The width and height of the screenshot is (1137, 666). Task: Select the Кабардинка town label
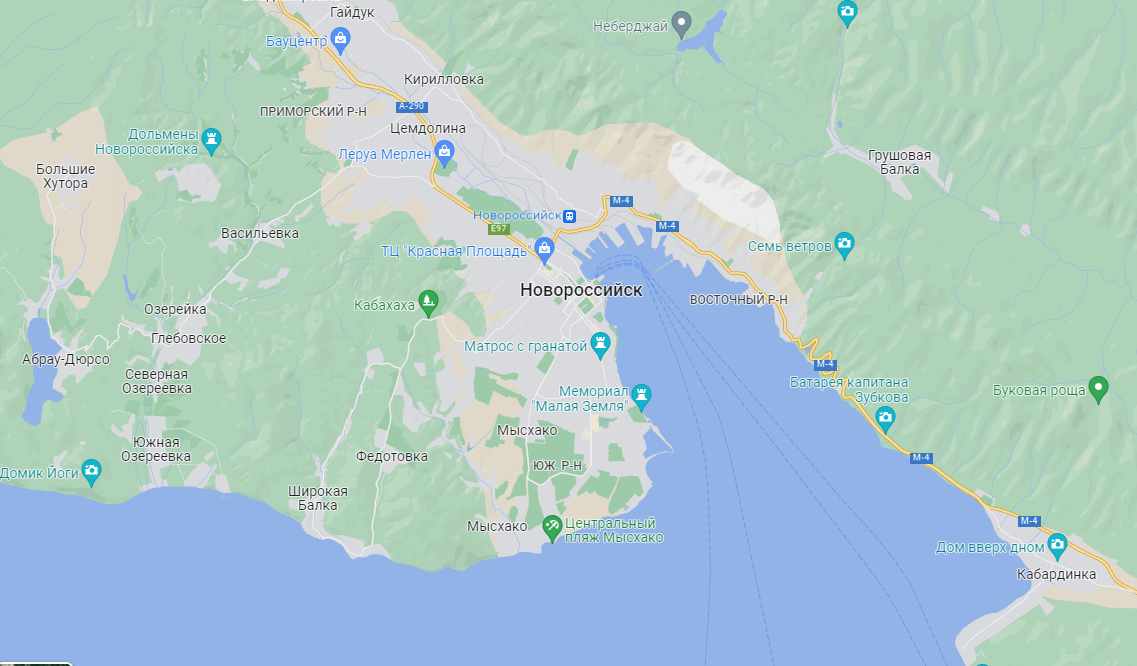(1056, 575)
